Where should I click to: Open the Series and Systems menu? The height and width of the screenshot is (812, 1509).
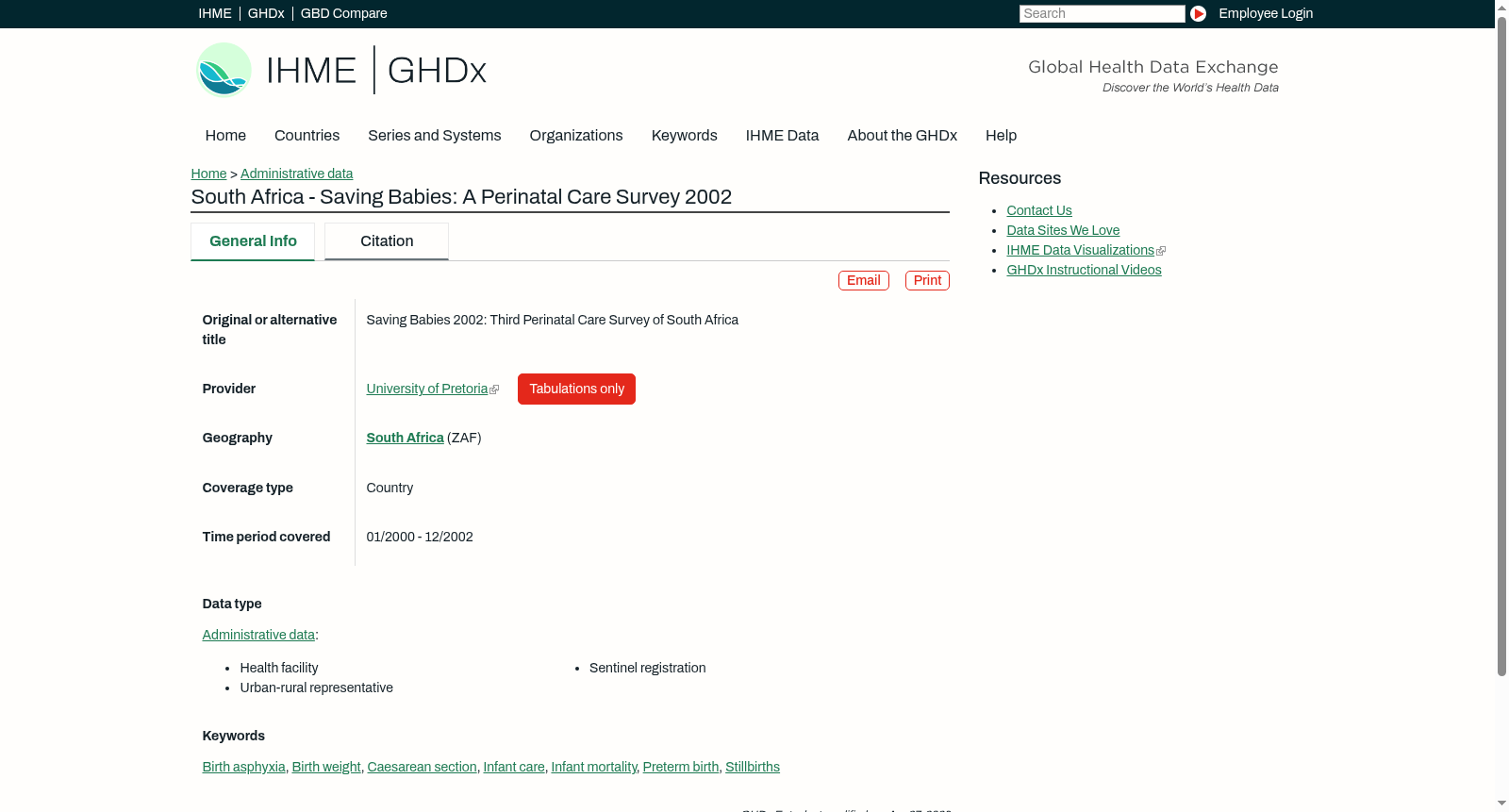coord(434,136)
